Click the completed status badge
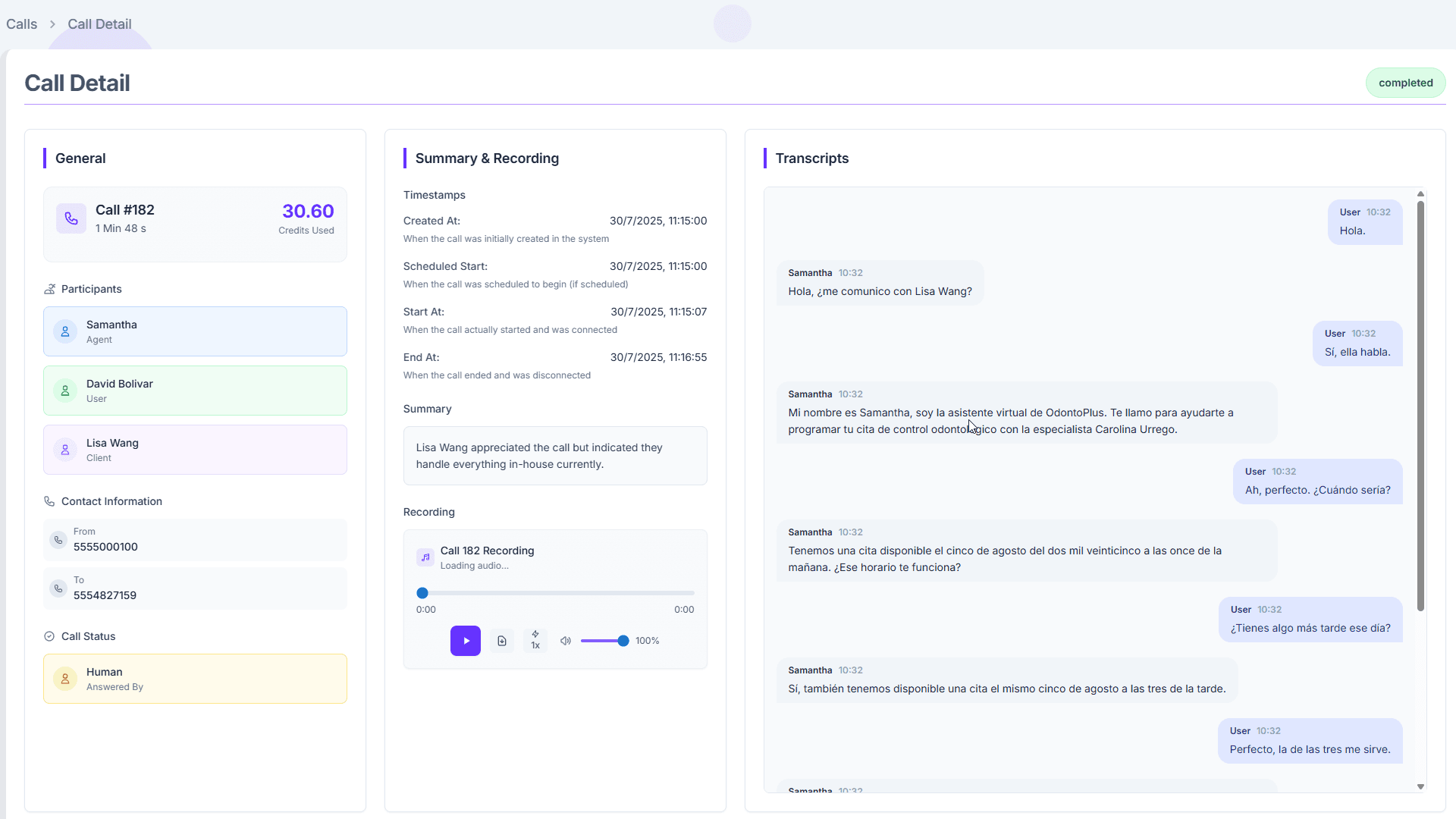The height and width of the screenshot is (819, 1456). pos(1405,83)
